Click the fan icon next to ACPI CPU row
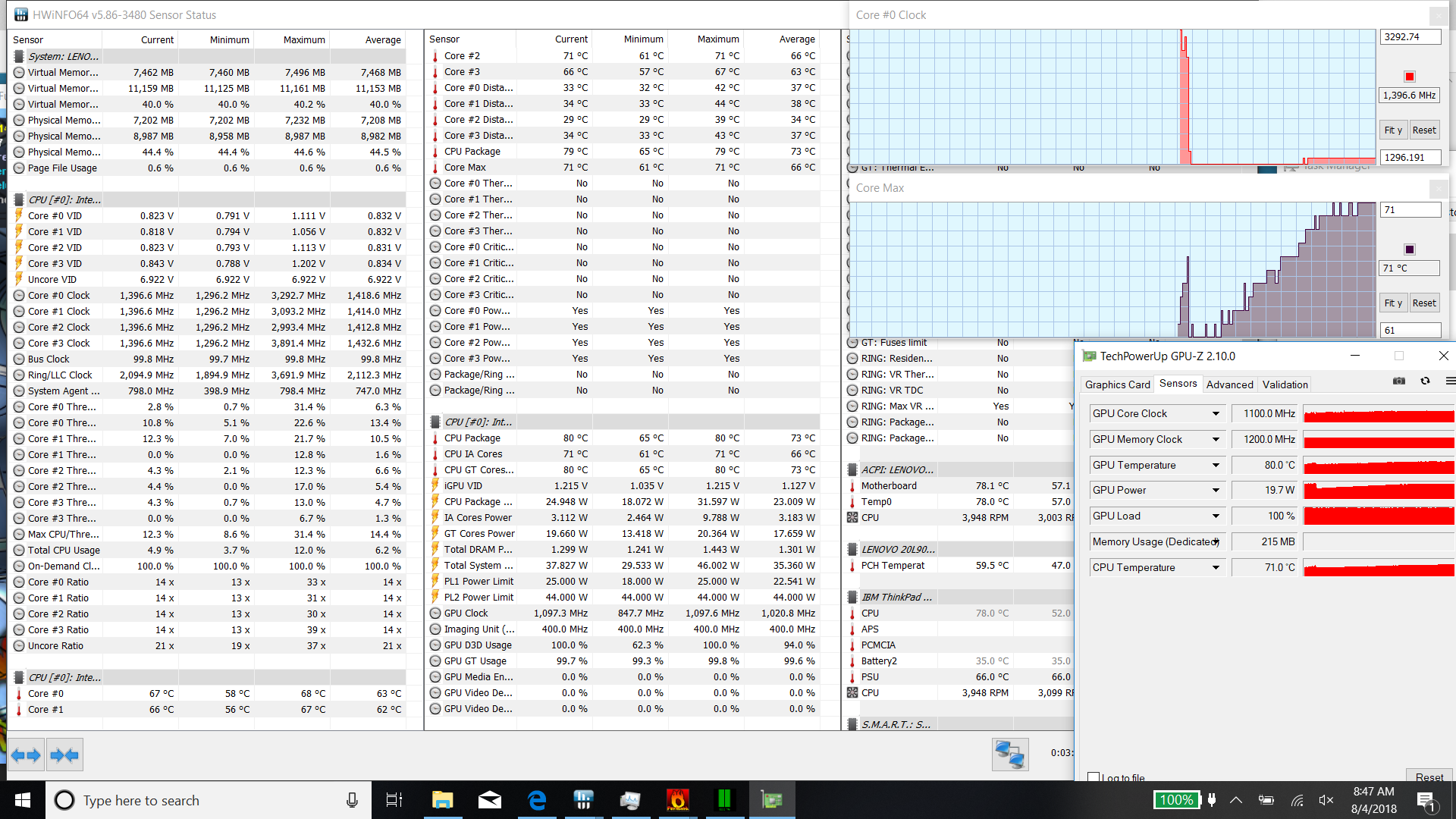 [852, 518]
